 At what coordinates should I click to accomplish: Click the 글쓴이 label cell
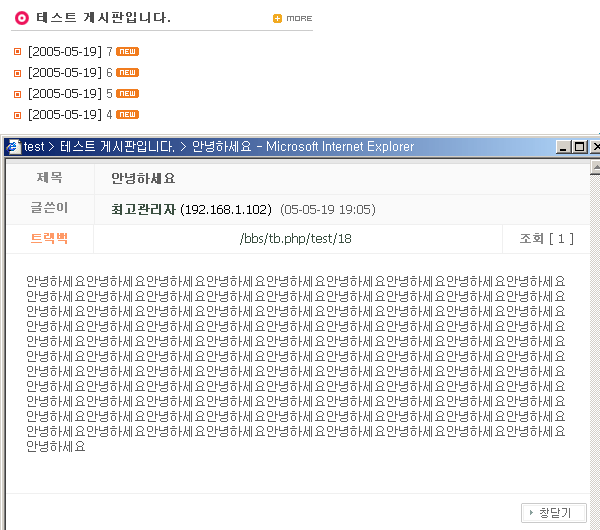pos(49,208)
